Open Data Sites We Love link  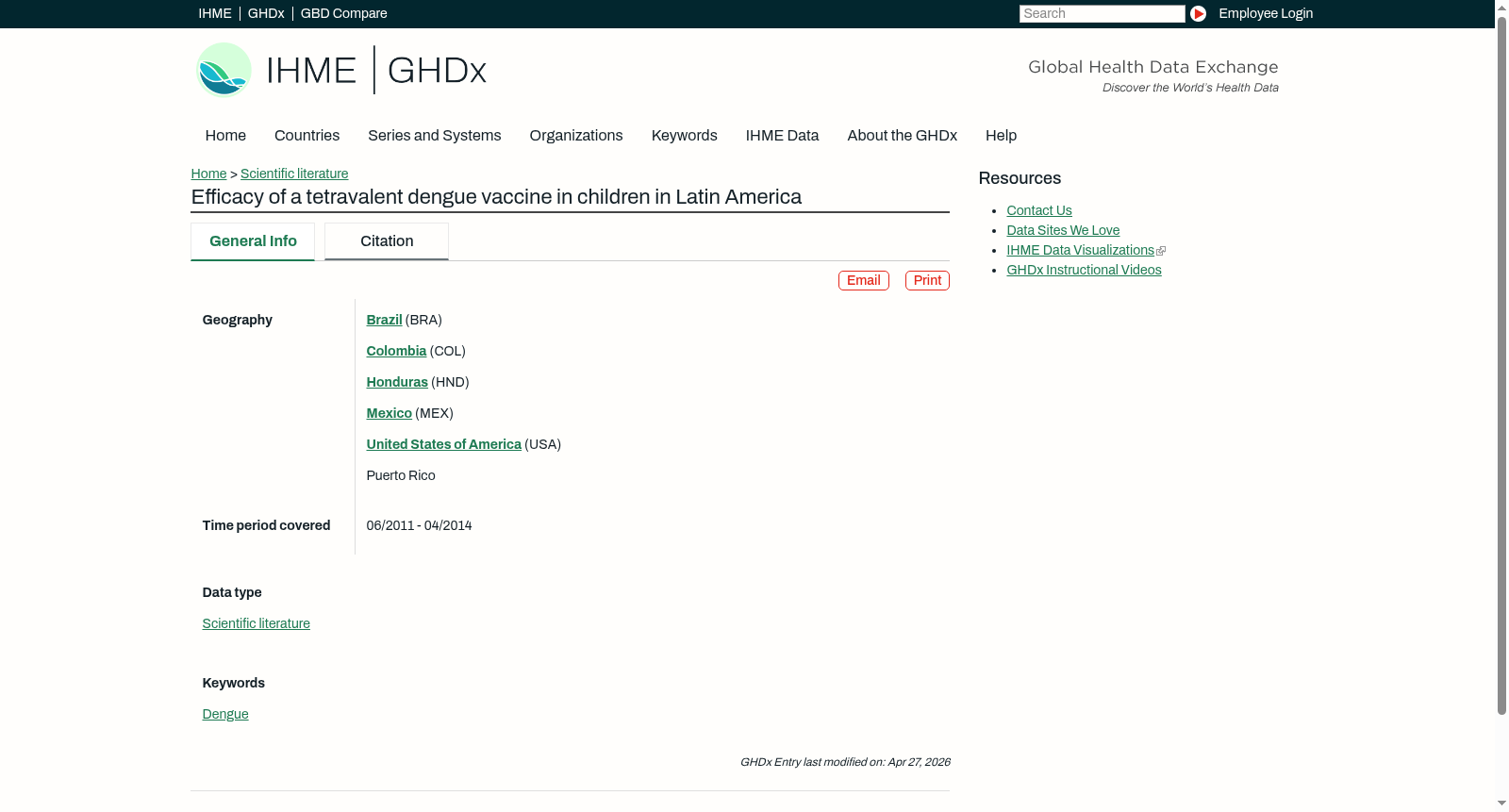pos(1063,230)
